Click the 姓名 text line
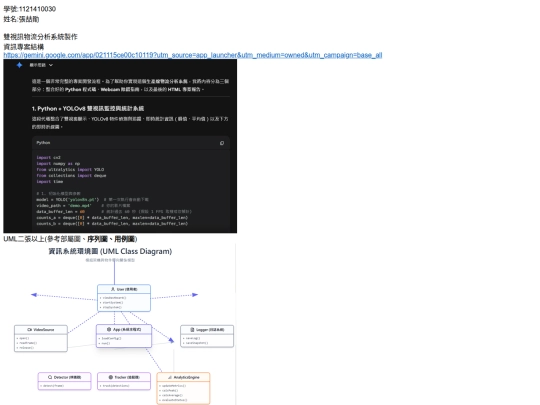 (21, 19)
